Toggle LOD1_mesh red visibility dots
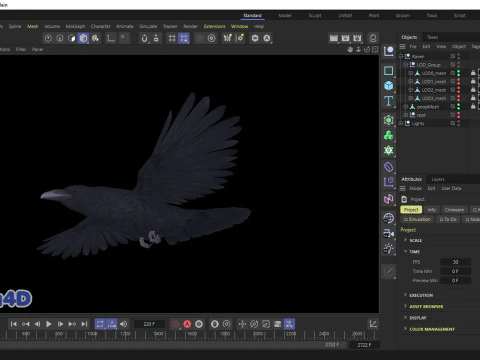Viewport: 480px width, 360px height. 459,81
